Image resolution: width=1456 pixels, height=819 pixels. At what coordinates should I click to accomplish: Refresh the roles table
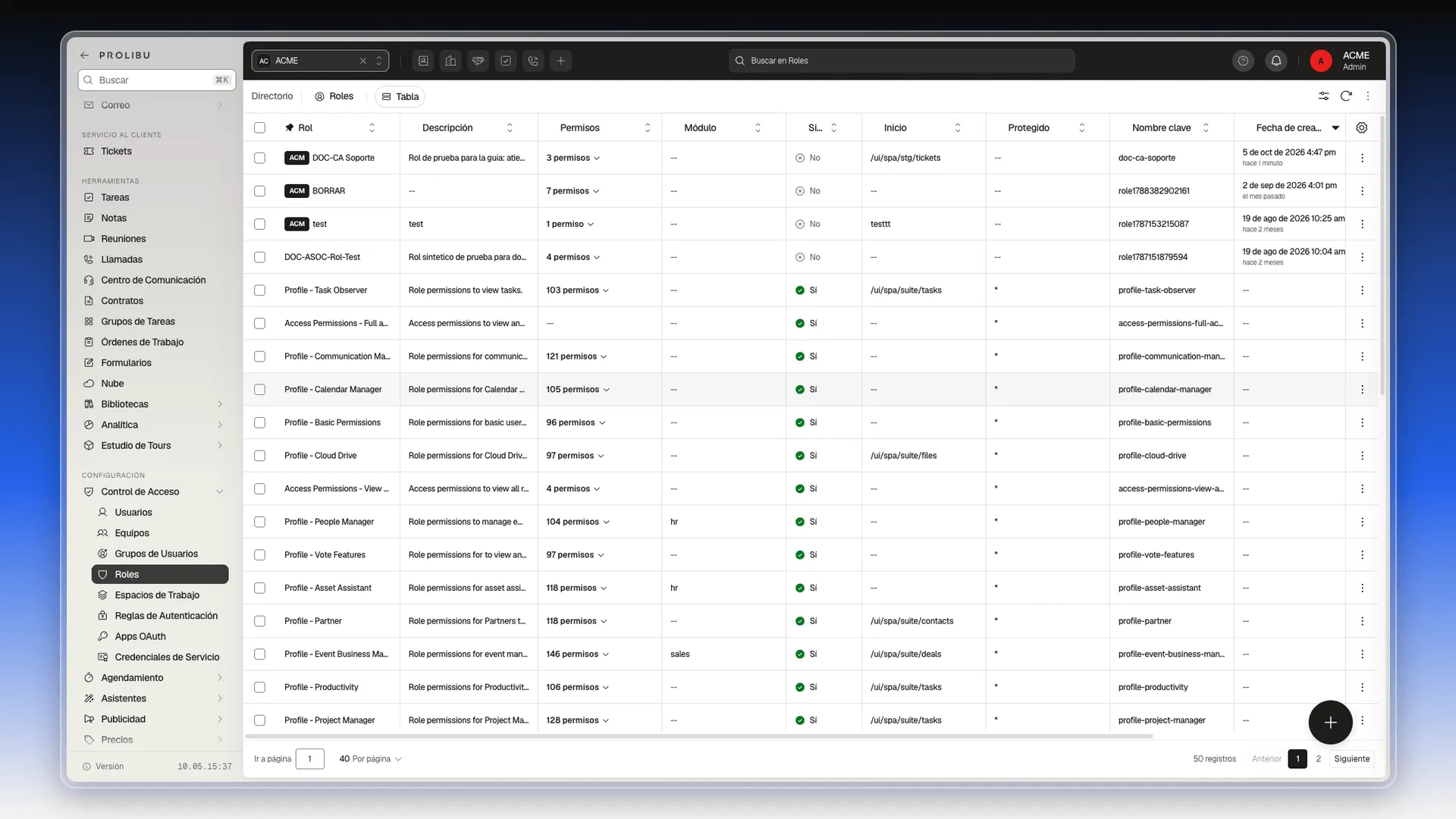point(1346,96)
